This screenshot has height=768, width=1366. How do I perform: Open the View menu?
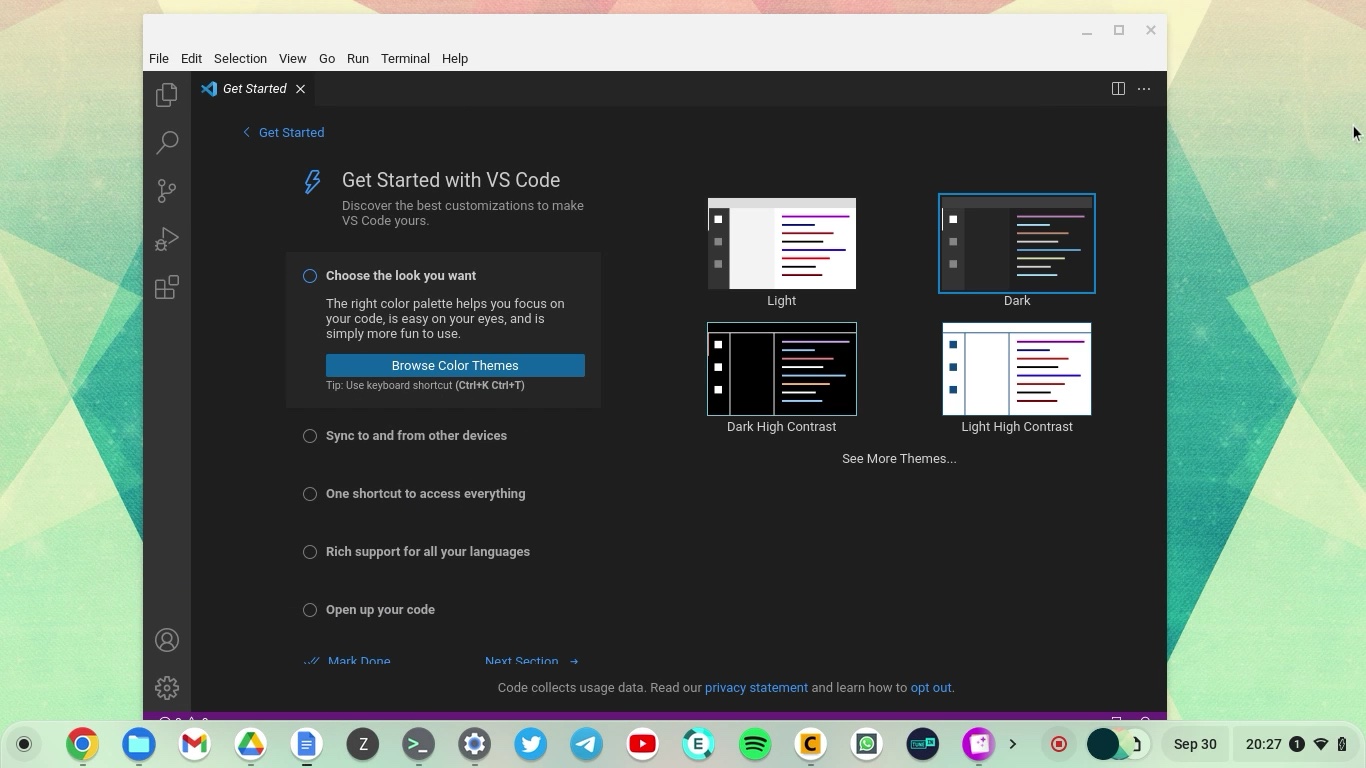coord(292,58)
